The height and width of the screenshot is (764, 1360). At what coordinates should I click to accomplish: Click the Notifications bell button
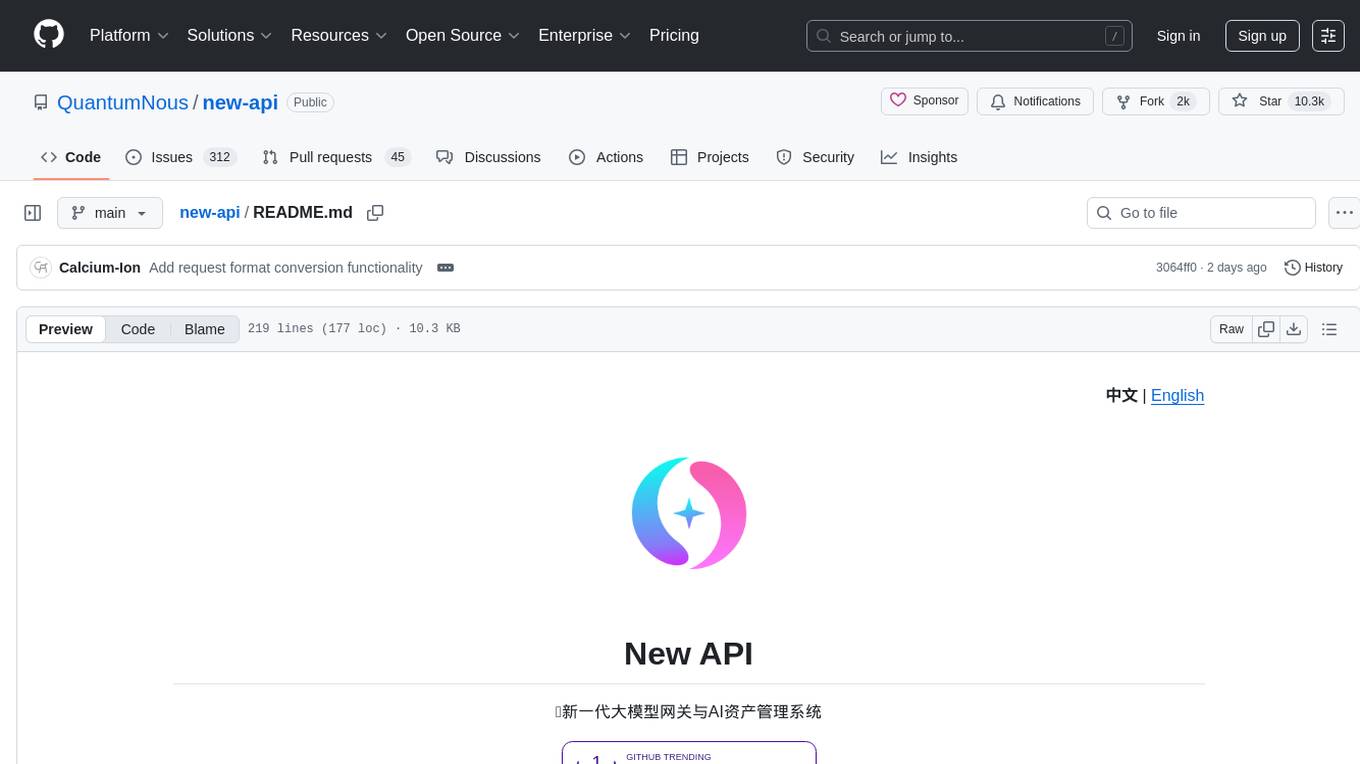pos(1035,101)
